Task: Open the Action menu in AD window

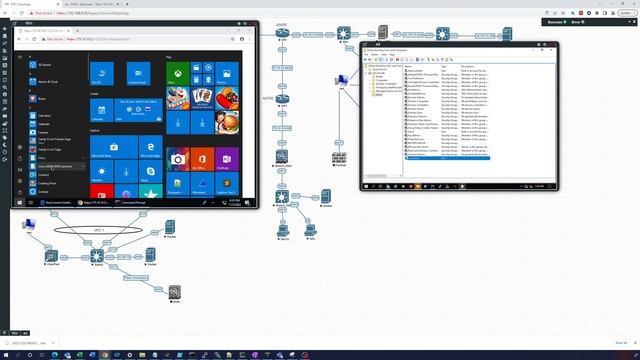Action: pos(375,54)
